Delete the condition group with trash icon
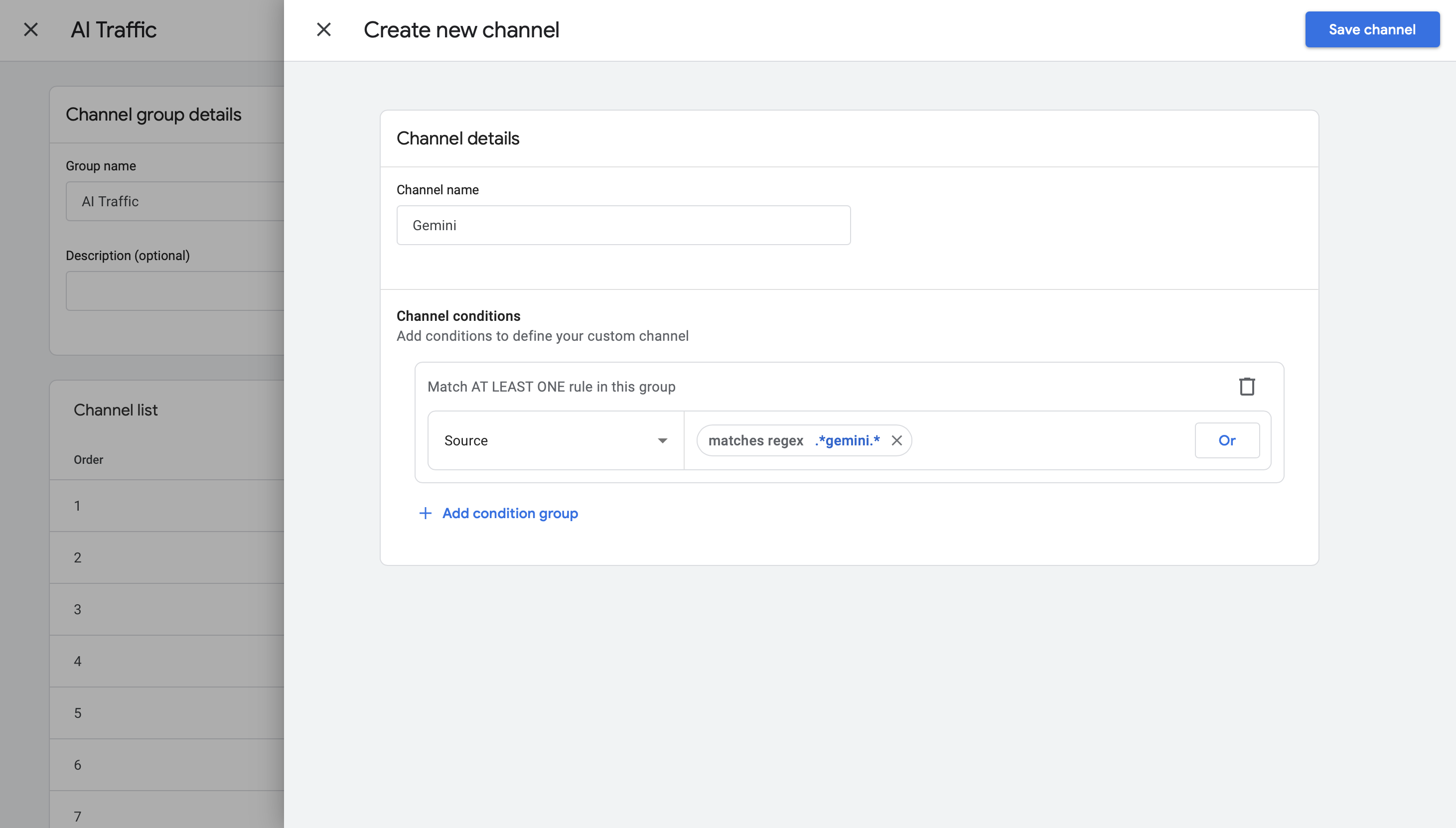 pos(1247,387)
